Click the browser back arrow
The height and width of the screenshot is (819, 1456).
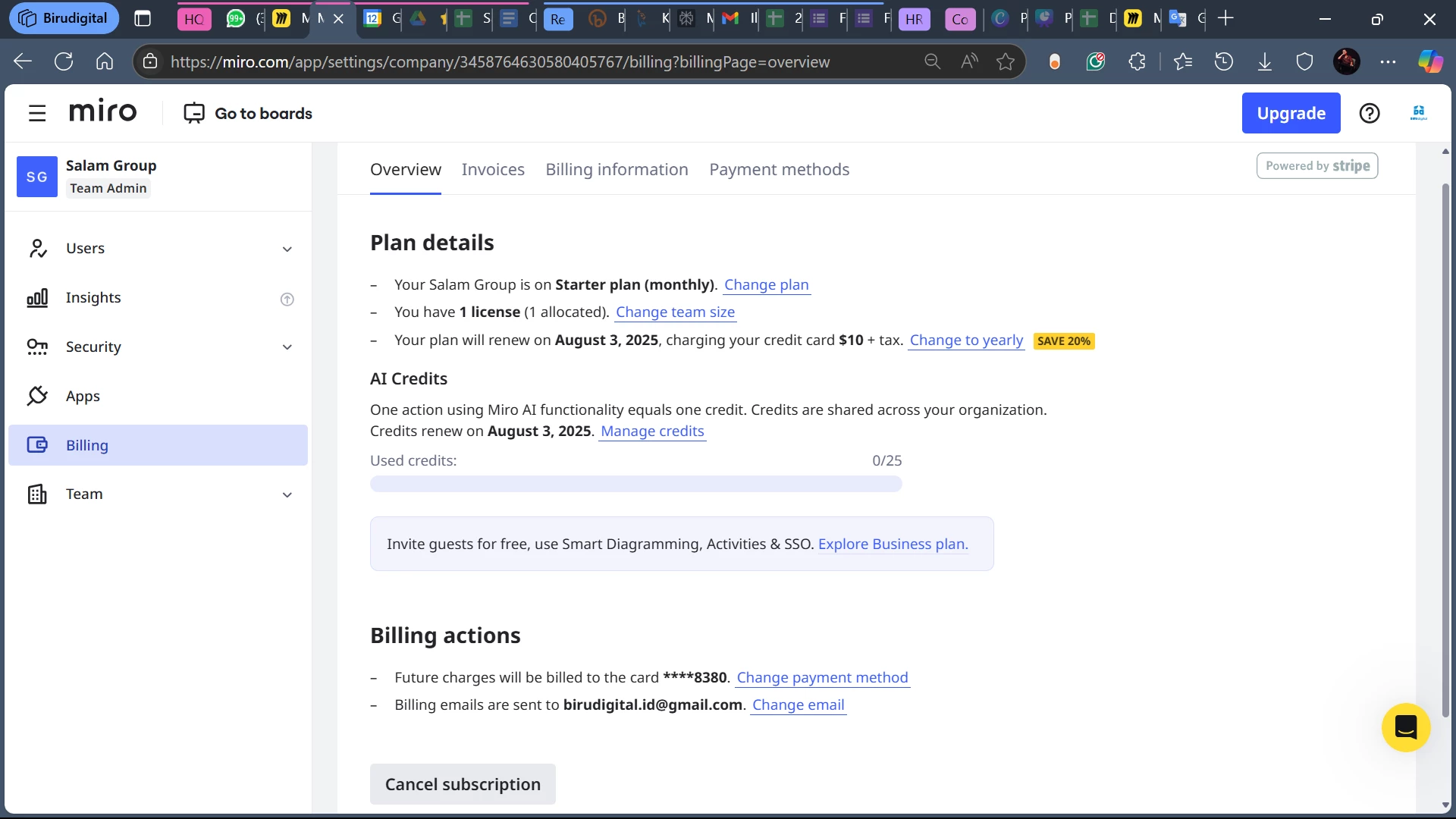point(23,61)
